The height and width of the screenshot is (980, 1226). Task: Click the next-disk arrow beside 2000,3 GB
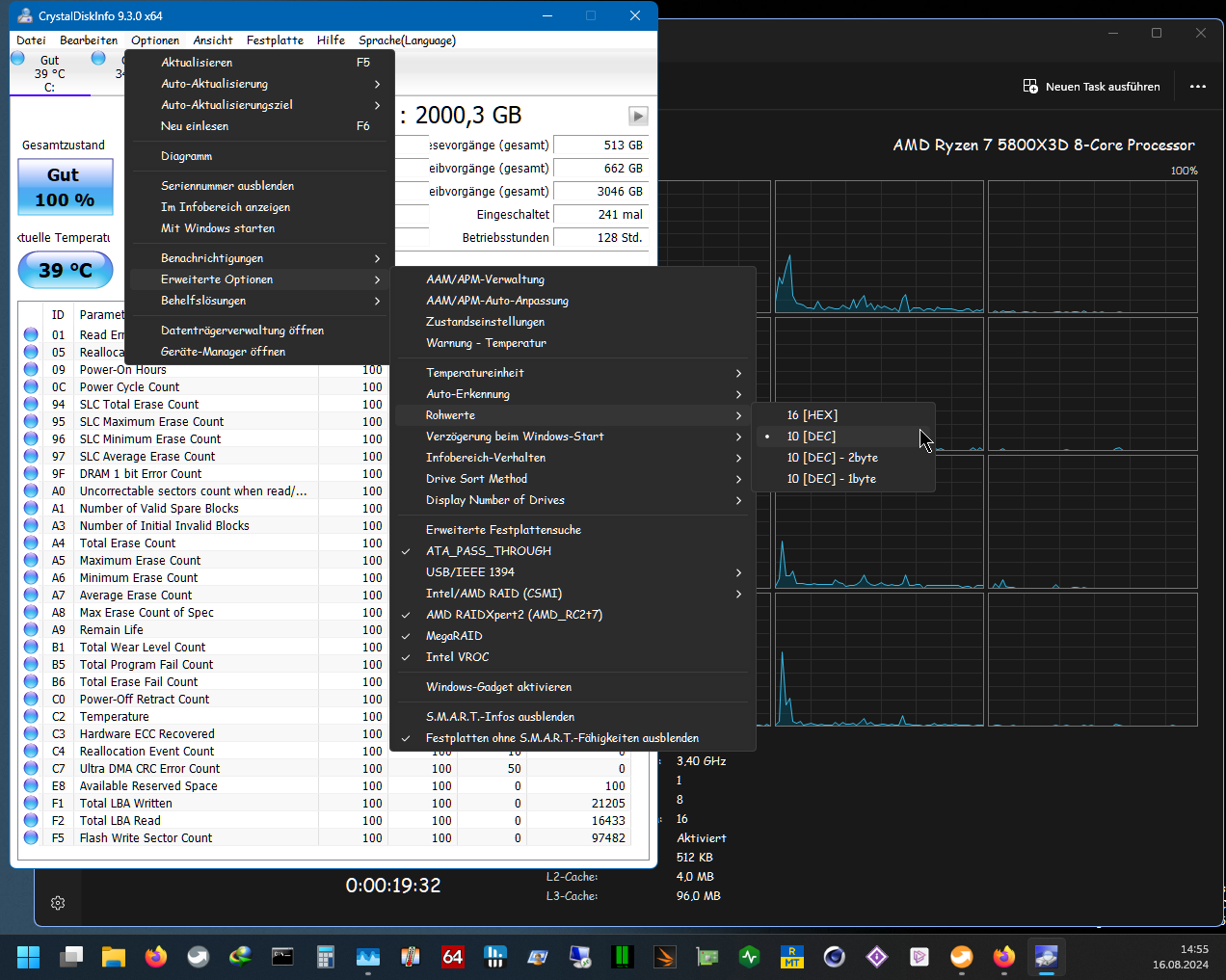(638, 116)
